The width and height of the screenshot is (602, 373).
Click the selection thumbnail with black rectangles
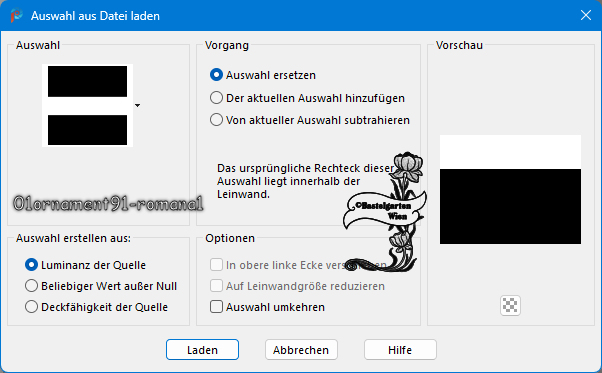88,105
